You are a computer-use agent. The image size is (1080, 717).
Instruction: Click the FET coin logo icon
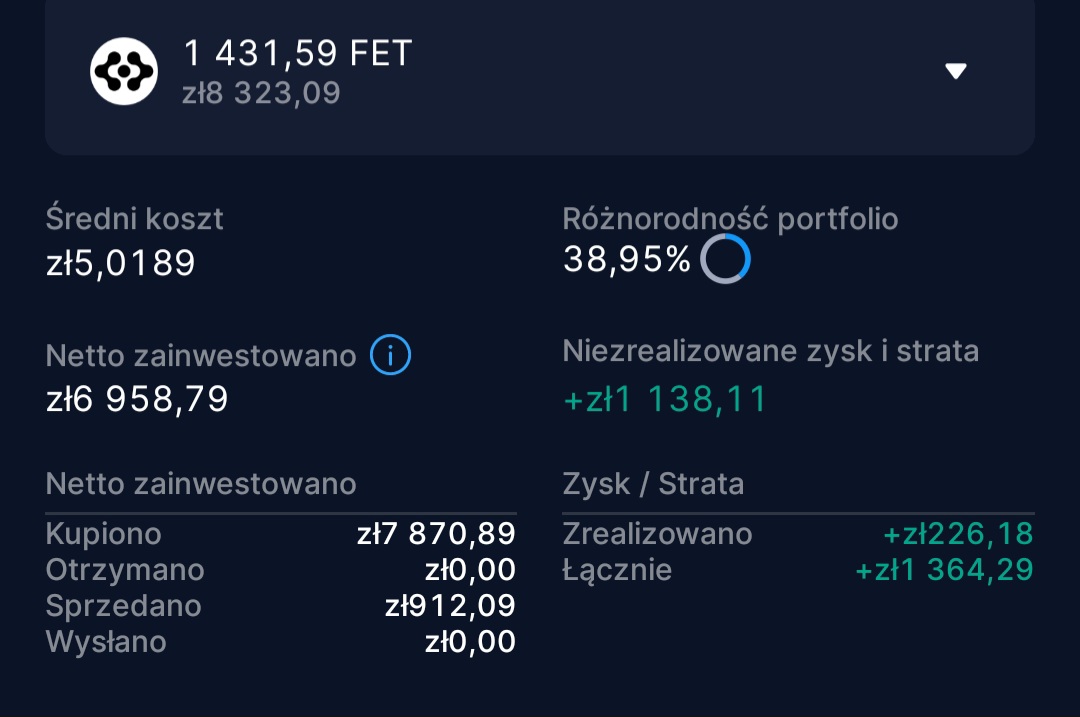pos(124,71)
